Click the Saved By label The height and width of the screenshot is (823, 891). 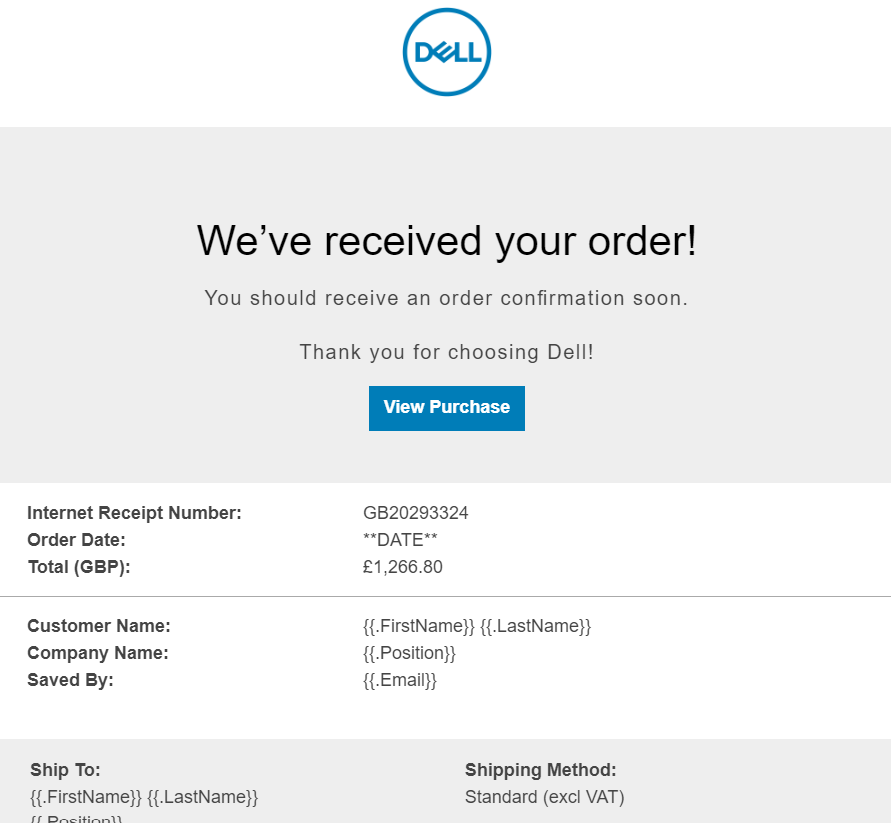click(70, 680)
